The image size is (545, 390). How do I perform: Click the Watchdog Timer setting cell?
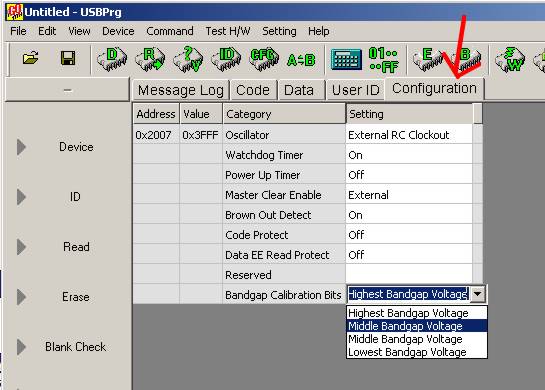[x=409, y=155]
